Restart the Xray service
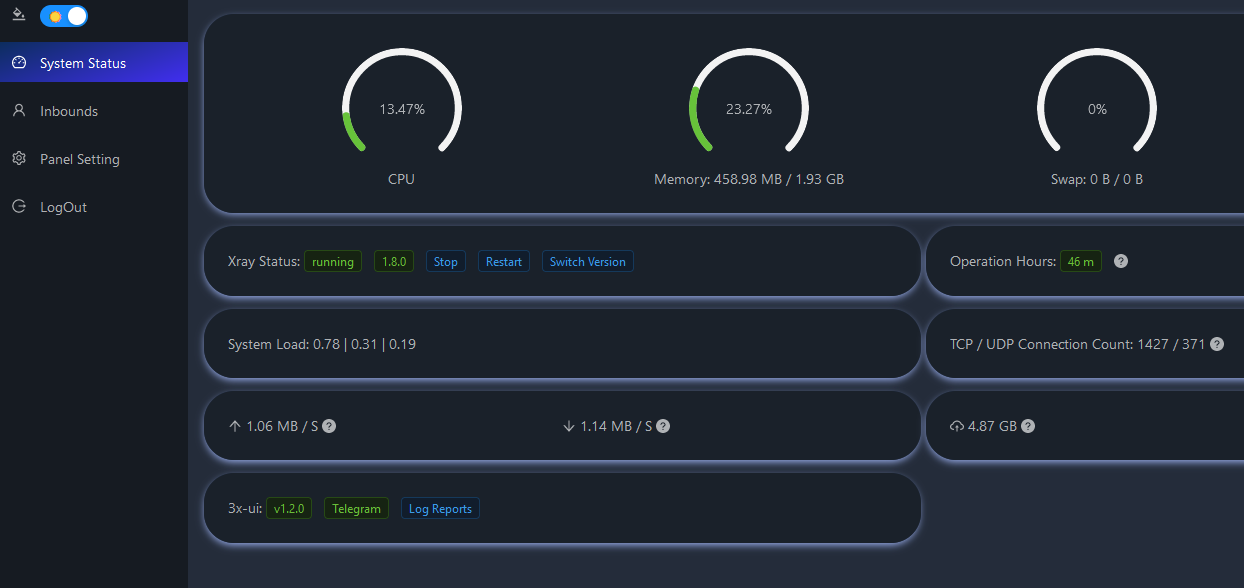Screen dimensions: 1244x588 (503, 262)
